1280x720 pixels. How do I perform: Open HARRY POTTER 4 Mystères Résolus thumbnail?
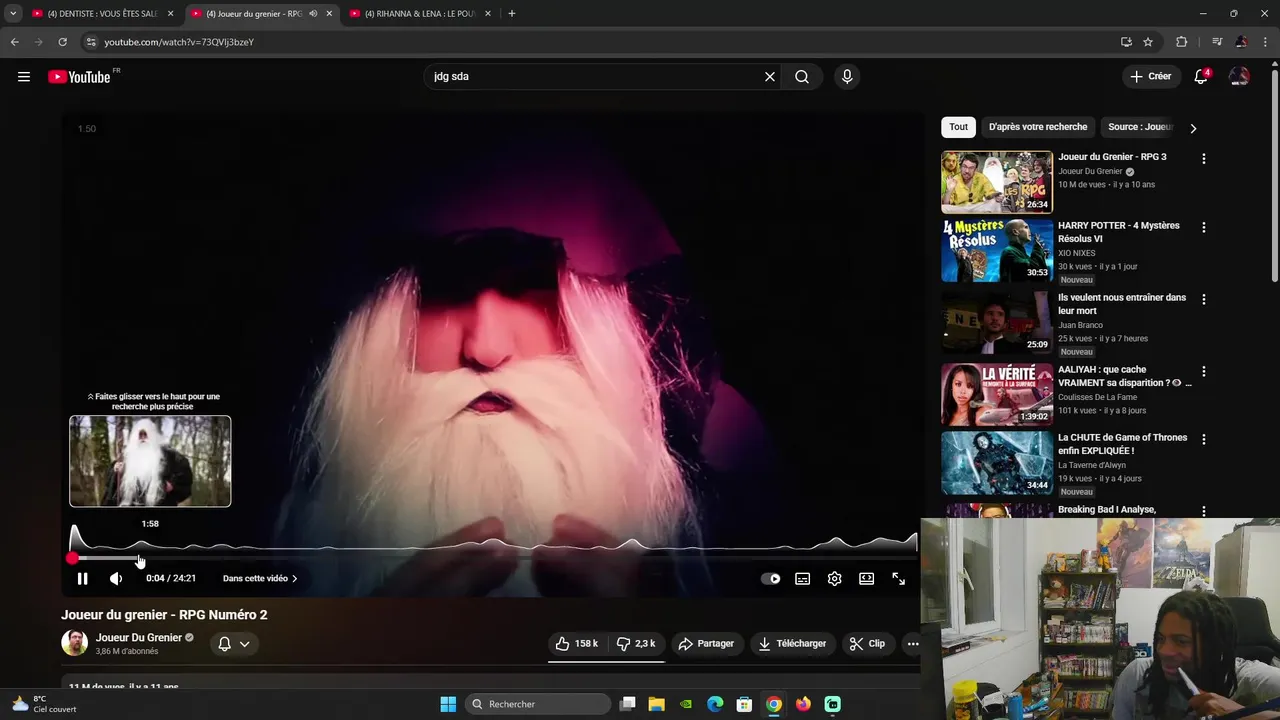(x=997, y=250)
